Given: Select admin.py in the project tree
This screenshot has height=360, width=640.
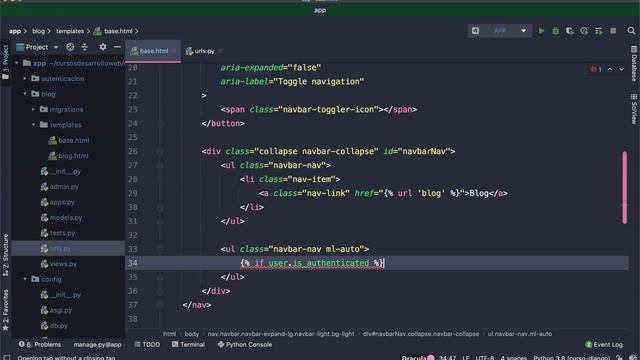Looking at the screenshot, I should click(60, 187).
